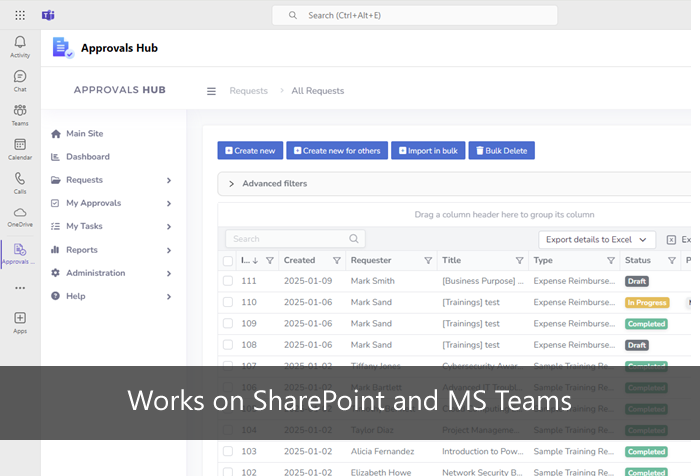
Task: Select My Tasks in the sidebar
Action: click(76, 226)
